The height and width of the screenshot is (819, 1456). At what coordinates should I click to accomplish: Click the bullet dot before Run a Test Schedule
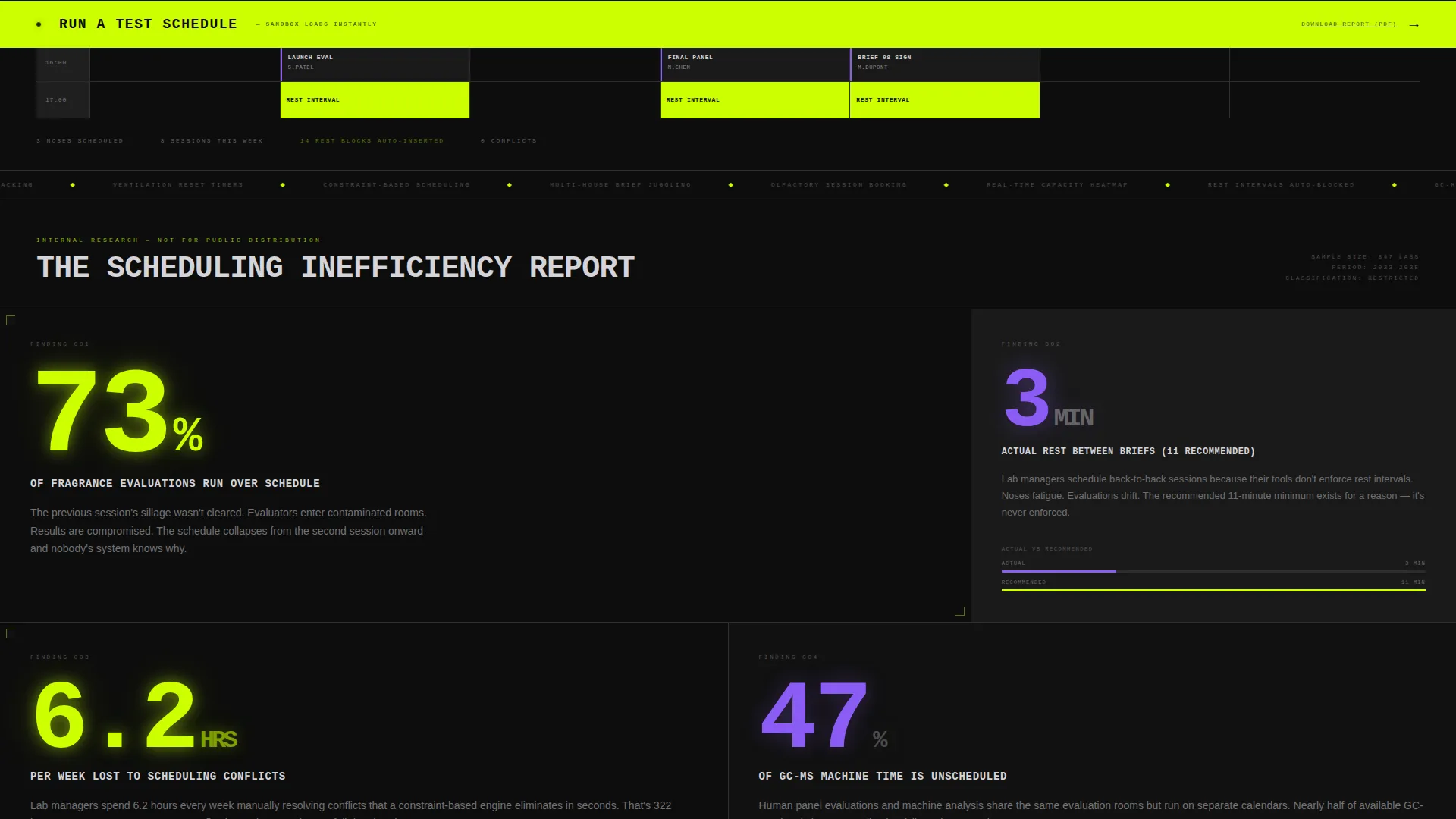[39, 24]
